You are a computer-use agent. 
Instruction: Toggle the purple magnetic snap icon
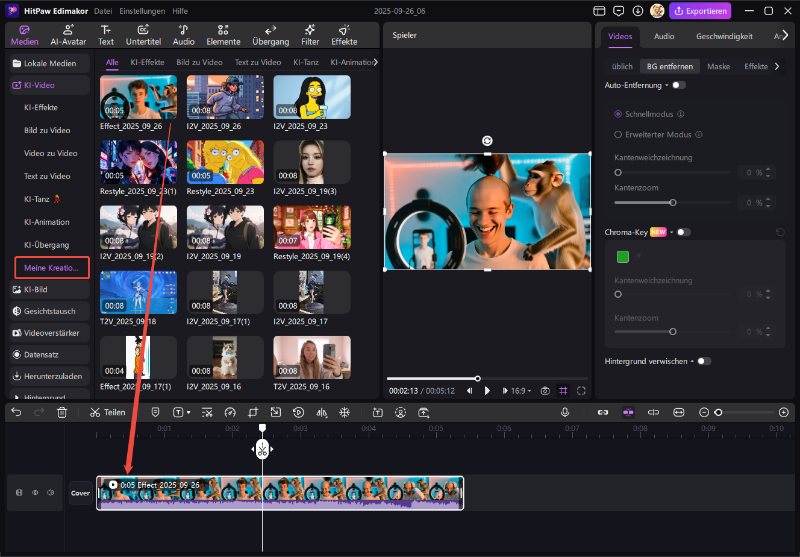click(628, 412)
